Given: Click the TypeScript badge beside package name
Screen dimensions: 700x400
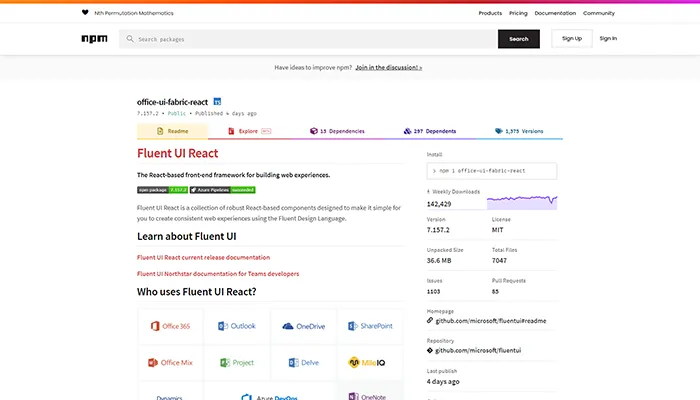Looking at the screenshot, I should click(217, 102).
